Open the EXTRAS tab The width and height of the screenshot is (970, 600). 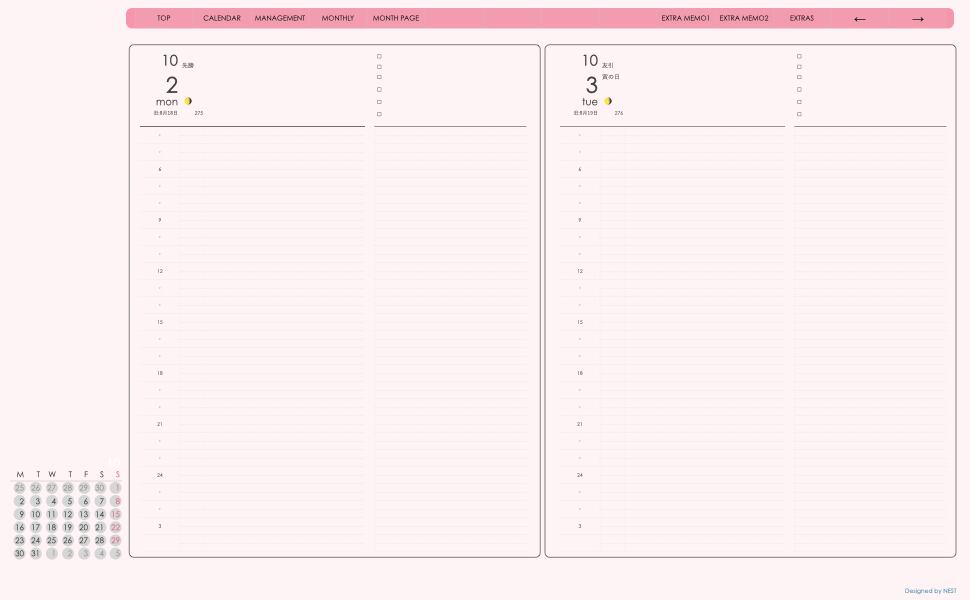802,18
